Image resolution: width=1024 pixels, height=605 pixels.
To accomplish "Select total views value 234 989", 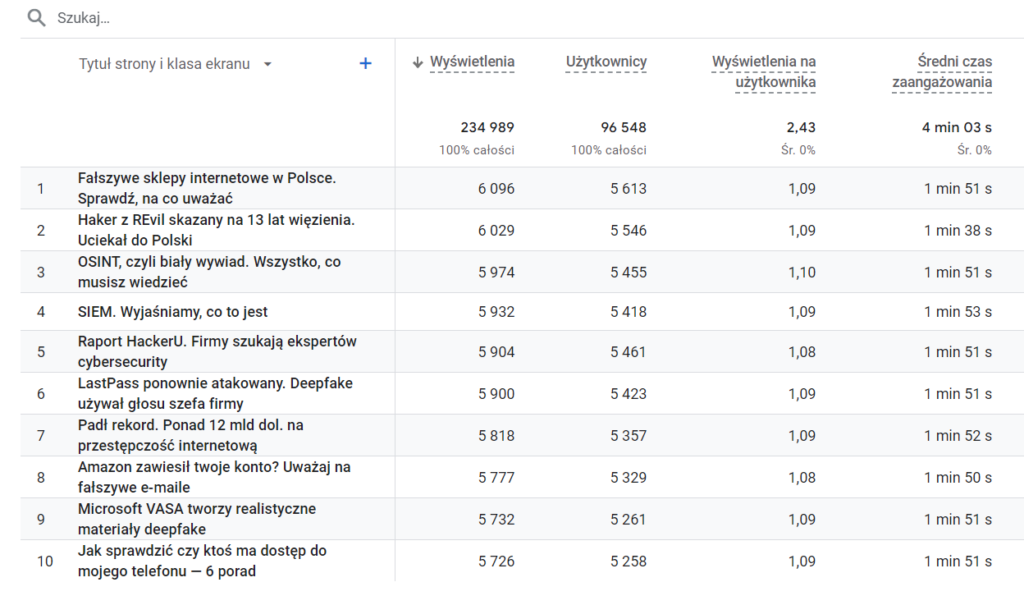I will click(x=487, y=127).
